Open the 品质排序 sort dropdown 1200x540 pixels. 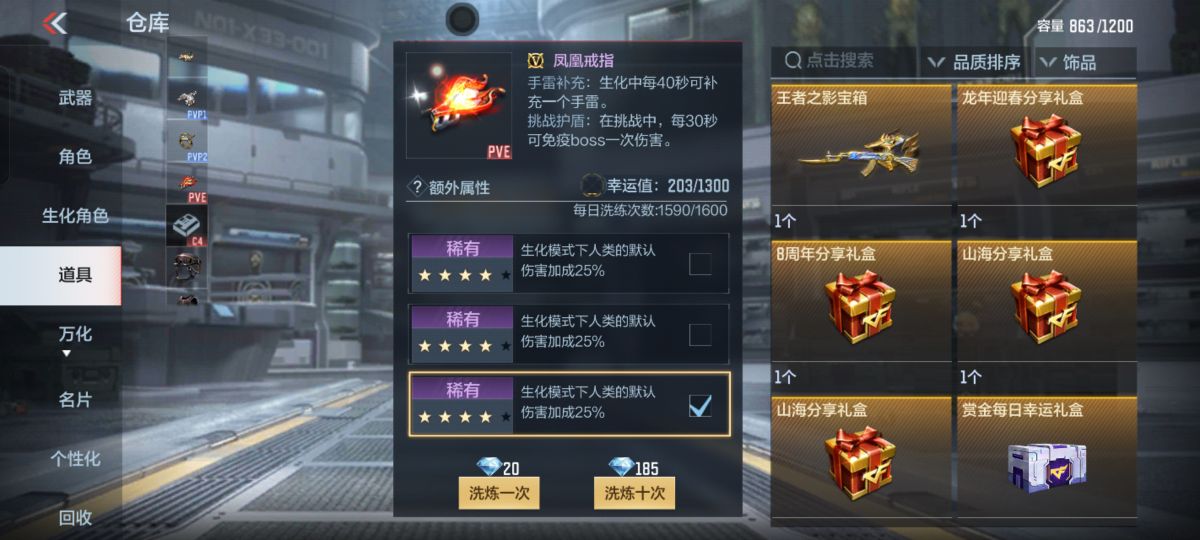click(x=973, y=62)
